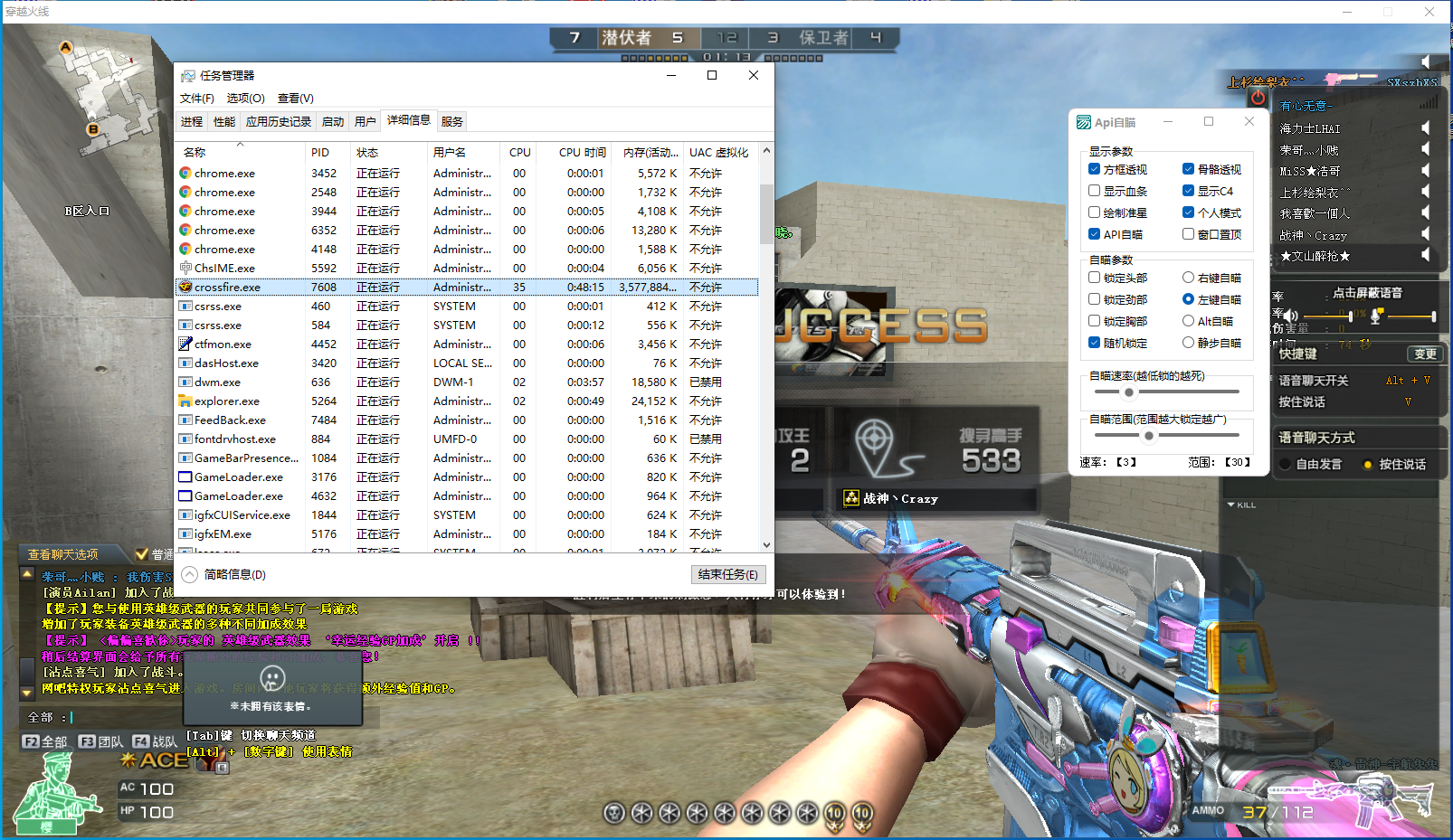Open the 查看(V) menu in Task Manager
The height and width of the screenshot is (840, 1453).
(295, 98)
